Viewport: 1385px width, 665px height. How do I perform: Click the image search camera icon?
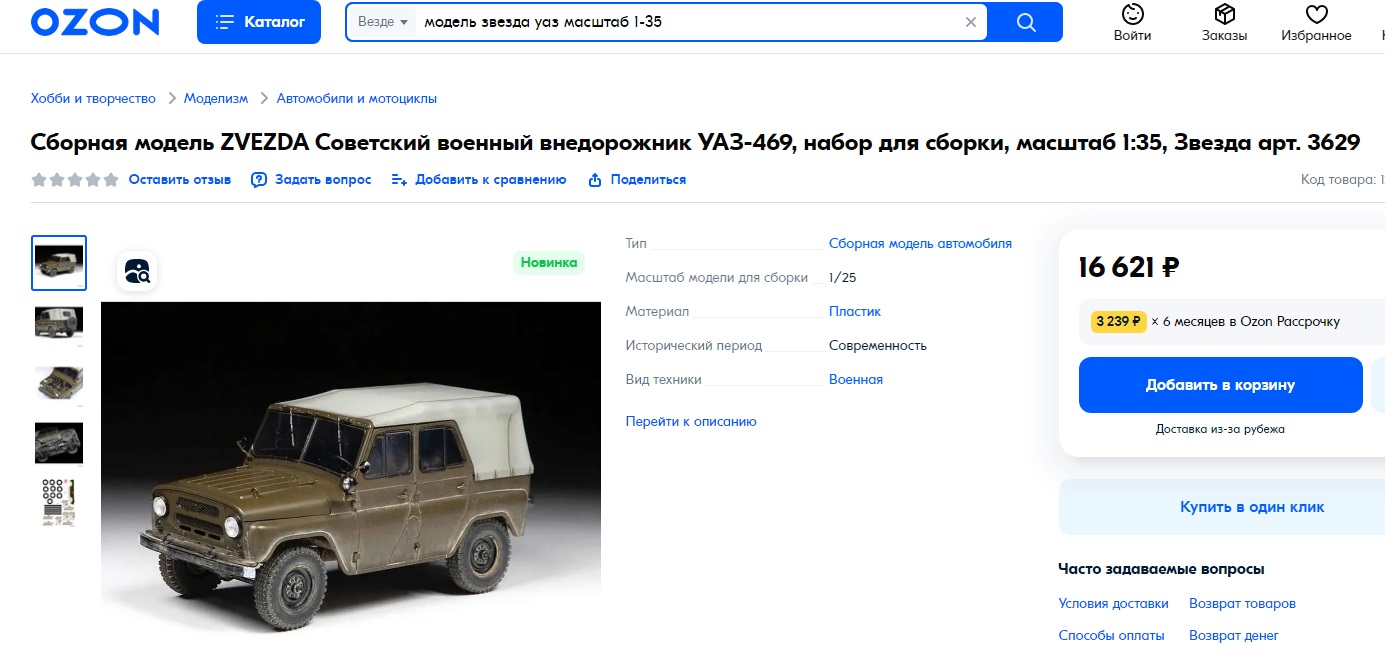coord(137,270)
